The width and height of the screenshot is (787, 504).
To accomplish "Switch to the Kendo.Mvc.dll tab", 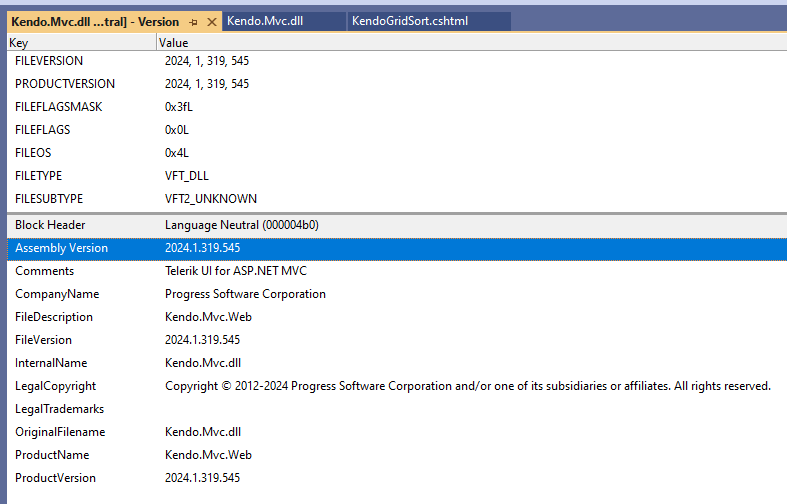I will 284,21.
